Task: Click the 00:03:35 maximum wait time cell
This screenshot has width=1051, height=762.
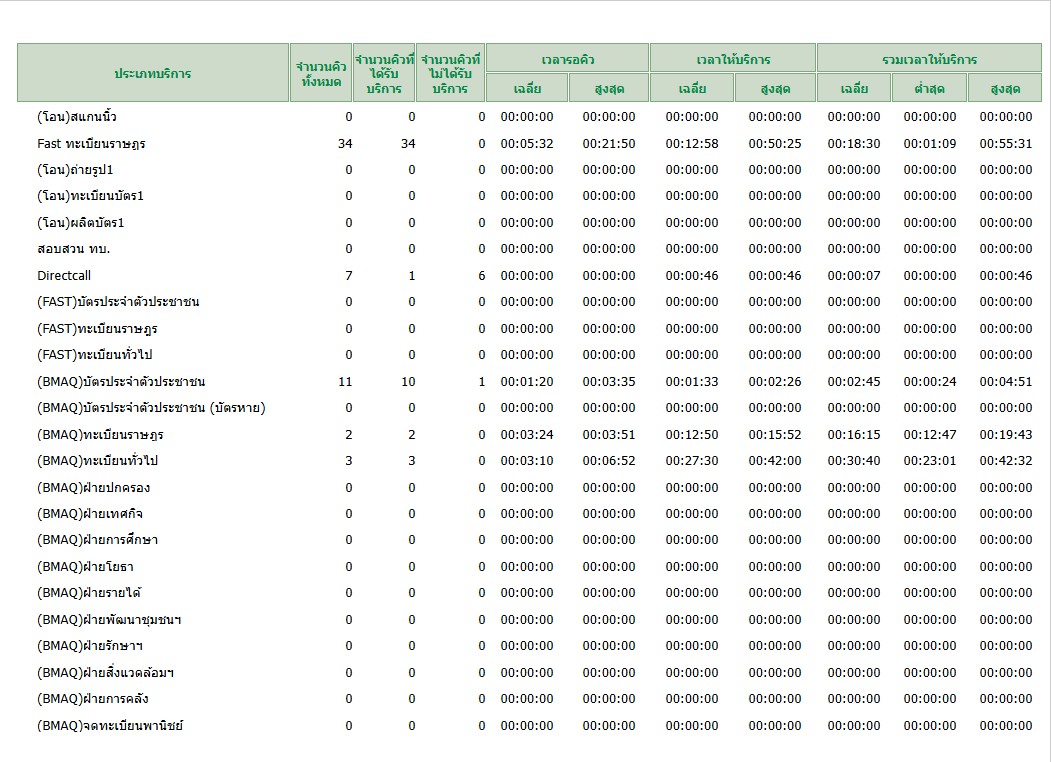Action: [x=609, y=381]
